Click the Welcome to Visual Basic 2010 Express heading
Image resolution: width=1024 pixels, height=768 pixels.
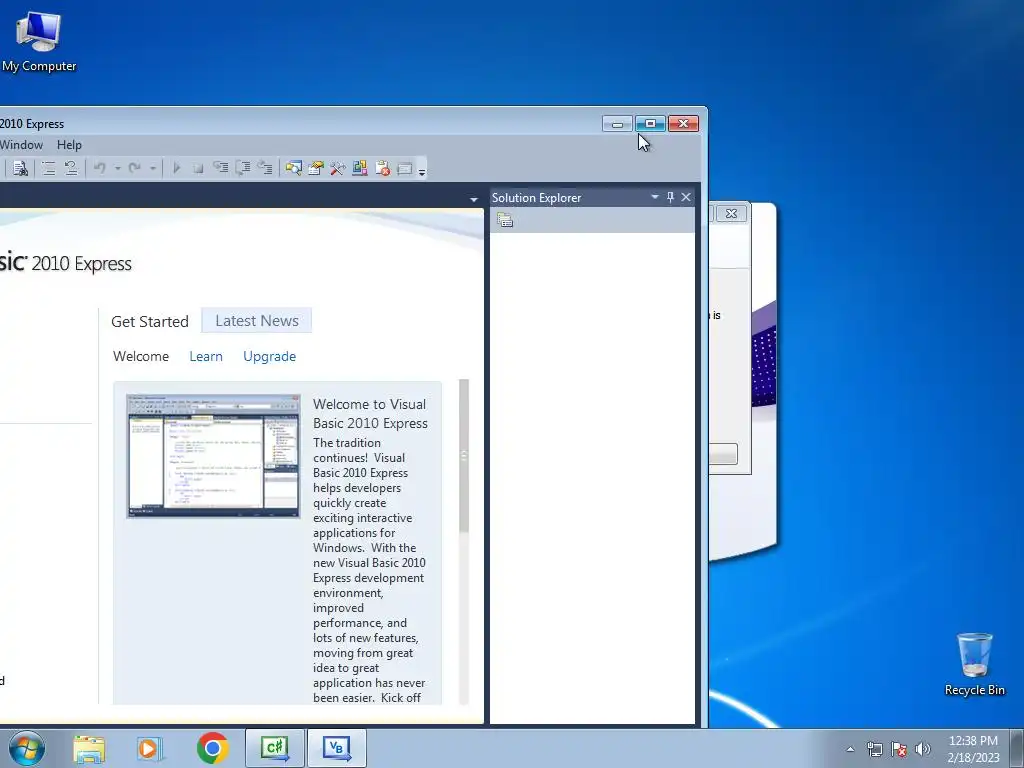pos(370,413)
